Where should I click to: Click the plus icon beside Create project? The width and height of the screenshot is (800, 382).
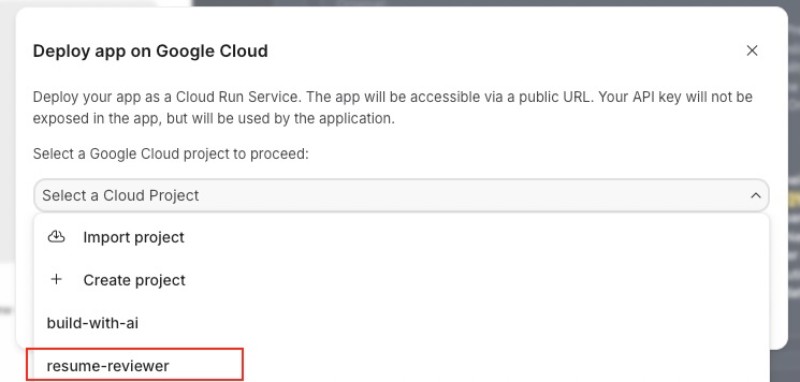[x=56, y=279]
